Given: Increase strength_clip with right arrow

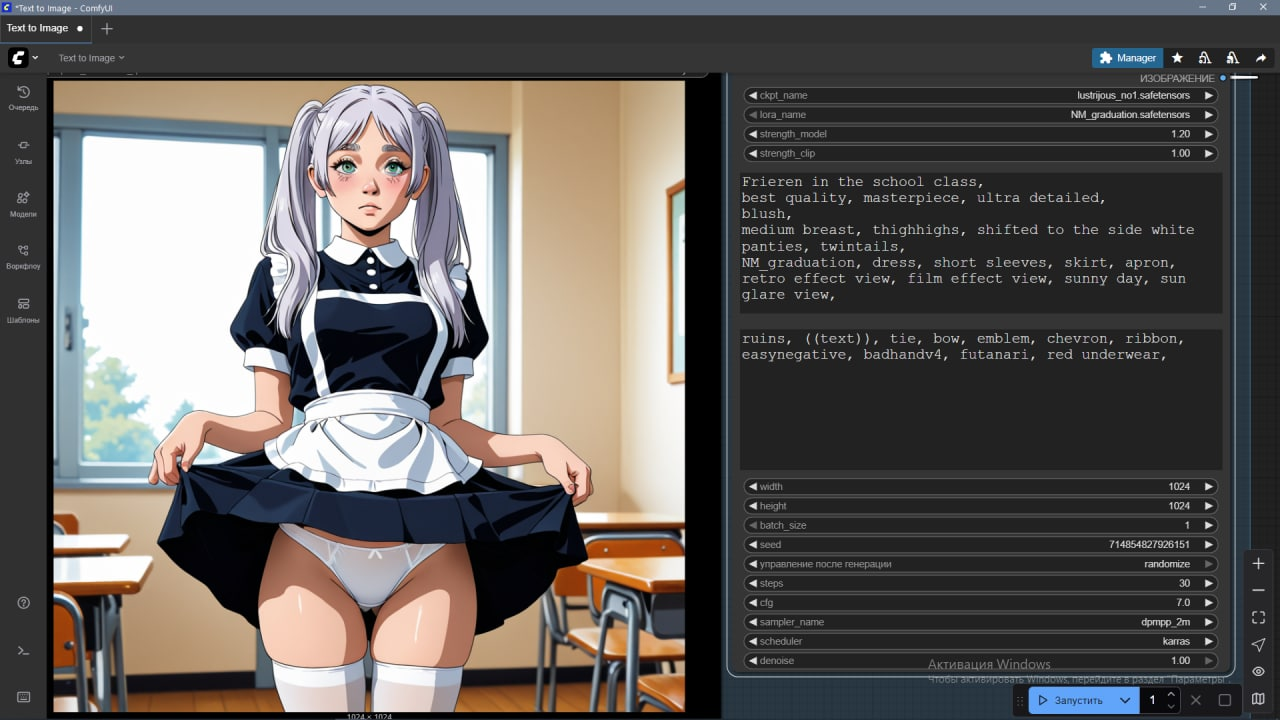Looking at the screenshot, I should tap(1208, 154).
